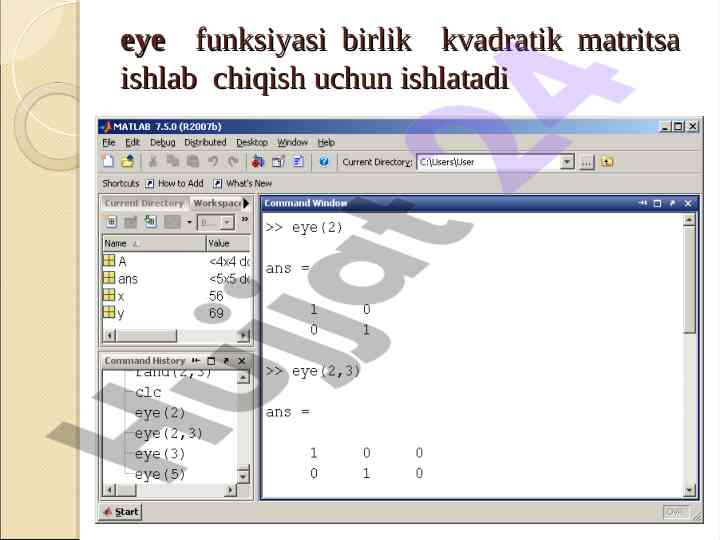Click the Current Directory path field
Image resolution: width=720 pixels, height=540 pixels.
click(x=489, y=162)
